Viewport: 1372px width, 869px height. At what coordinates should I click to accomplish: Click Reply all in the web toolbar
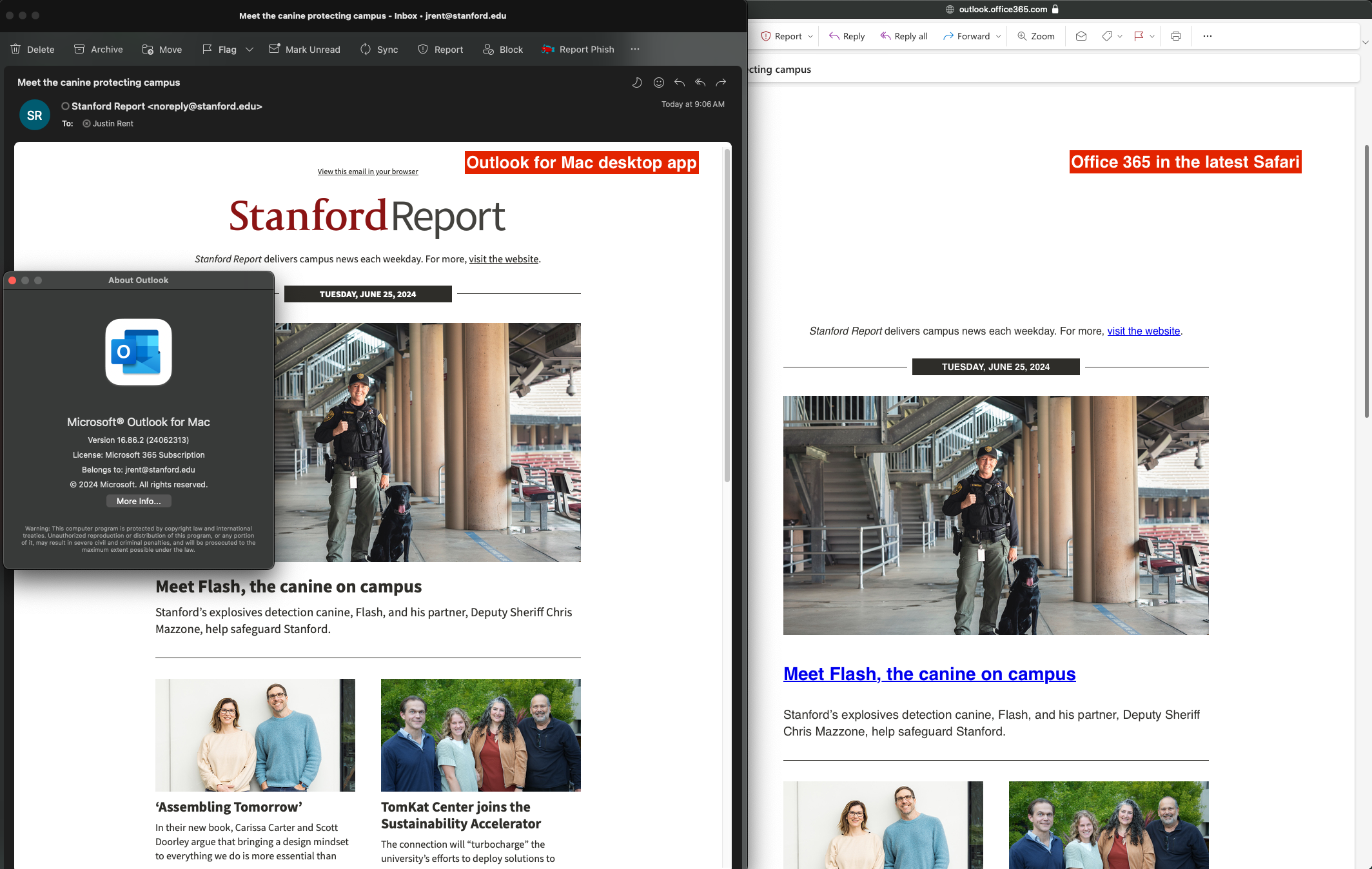(903, 35)
